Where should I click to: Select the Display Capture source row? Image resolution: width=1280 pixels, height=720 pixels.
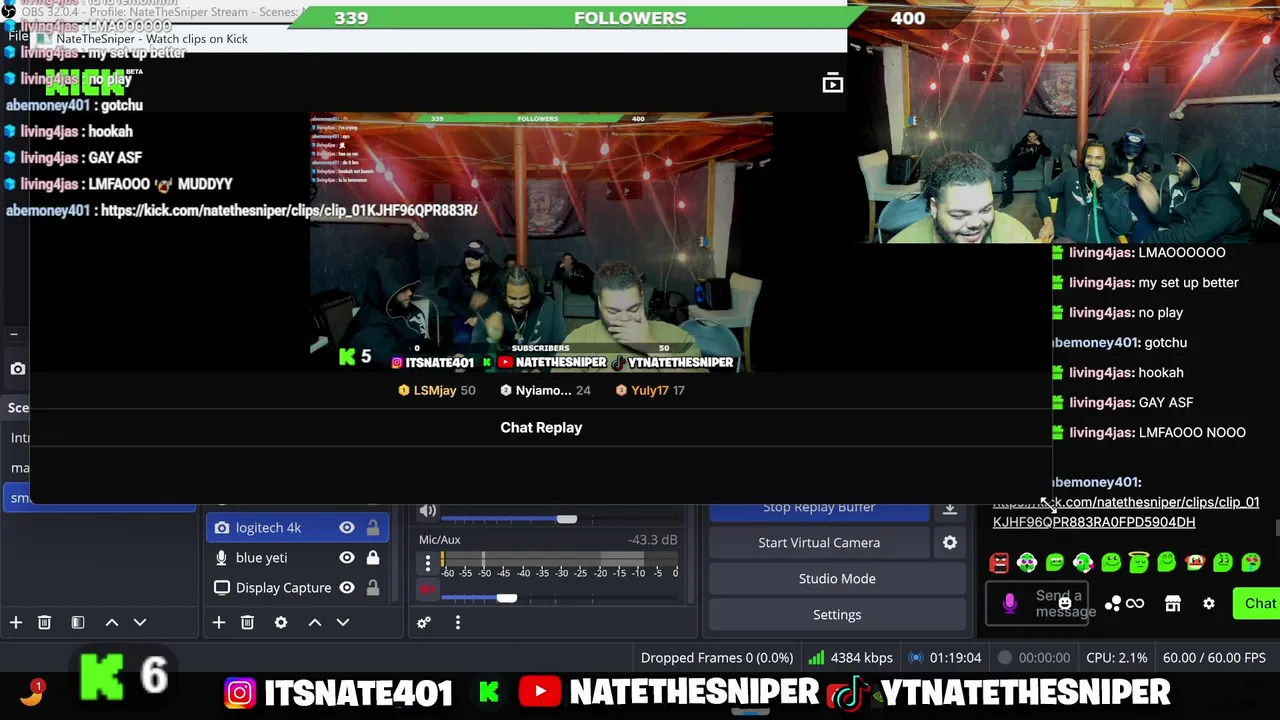tap(297, 587)
